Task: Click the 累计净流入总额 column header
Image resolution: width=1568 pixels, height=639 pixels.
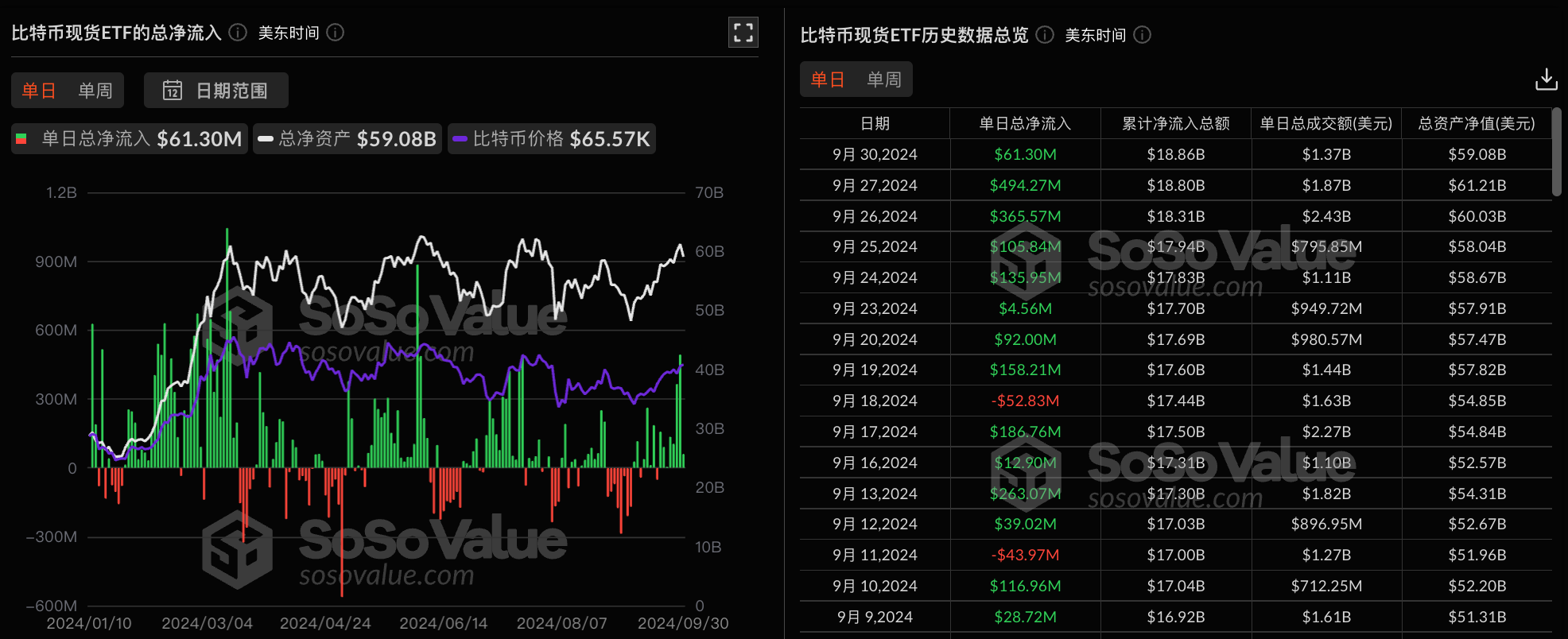Action: coord(1175,123)
